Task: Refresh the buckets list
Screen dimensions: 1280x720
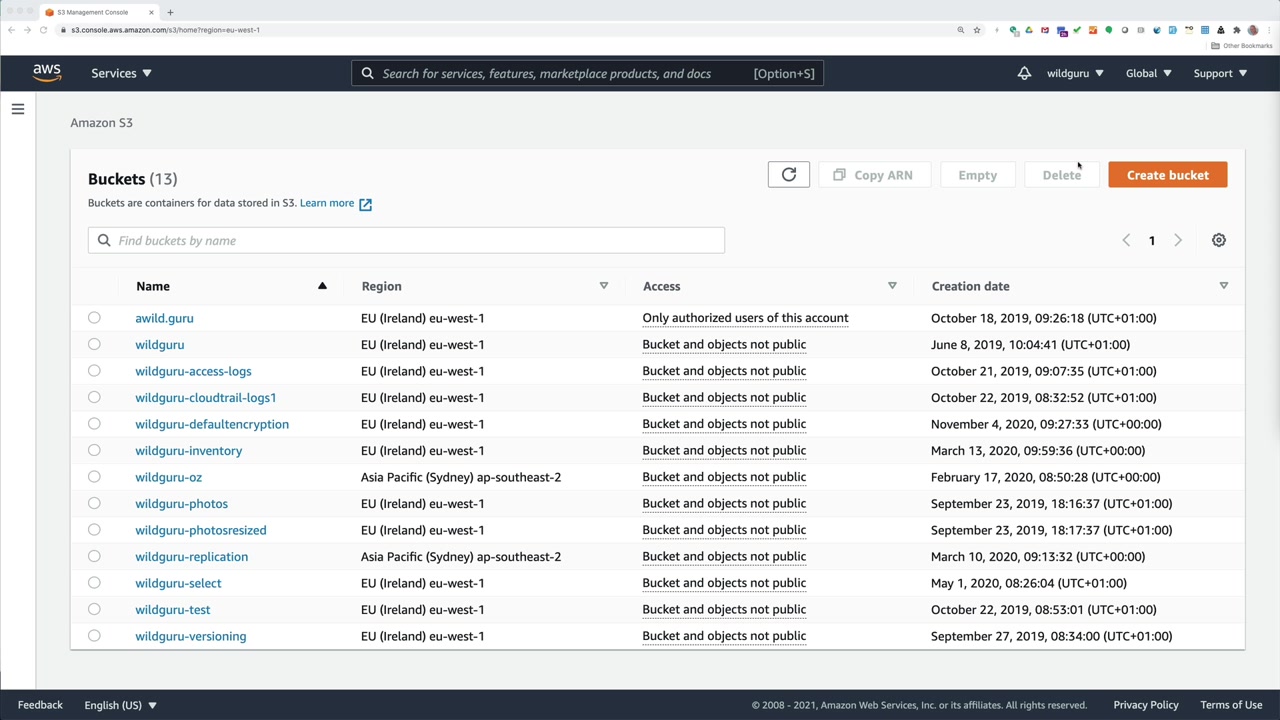Action: point(788,175)
